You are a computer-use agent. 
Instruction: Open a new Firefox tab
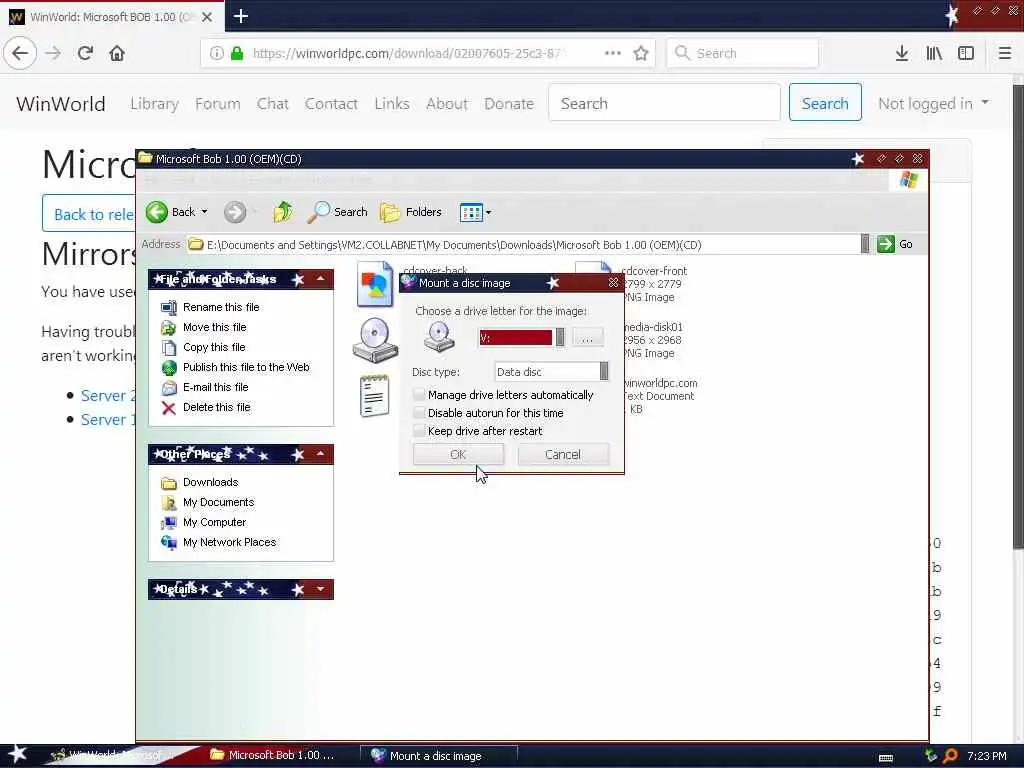click(241, 16)
